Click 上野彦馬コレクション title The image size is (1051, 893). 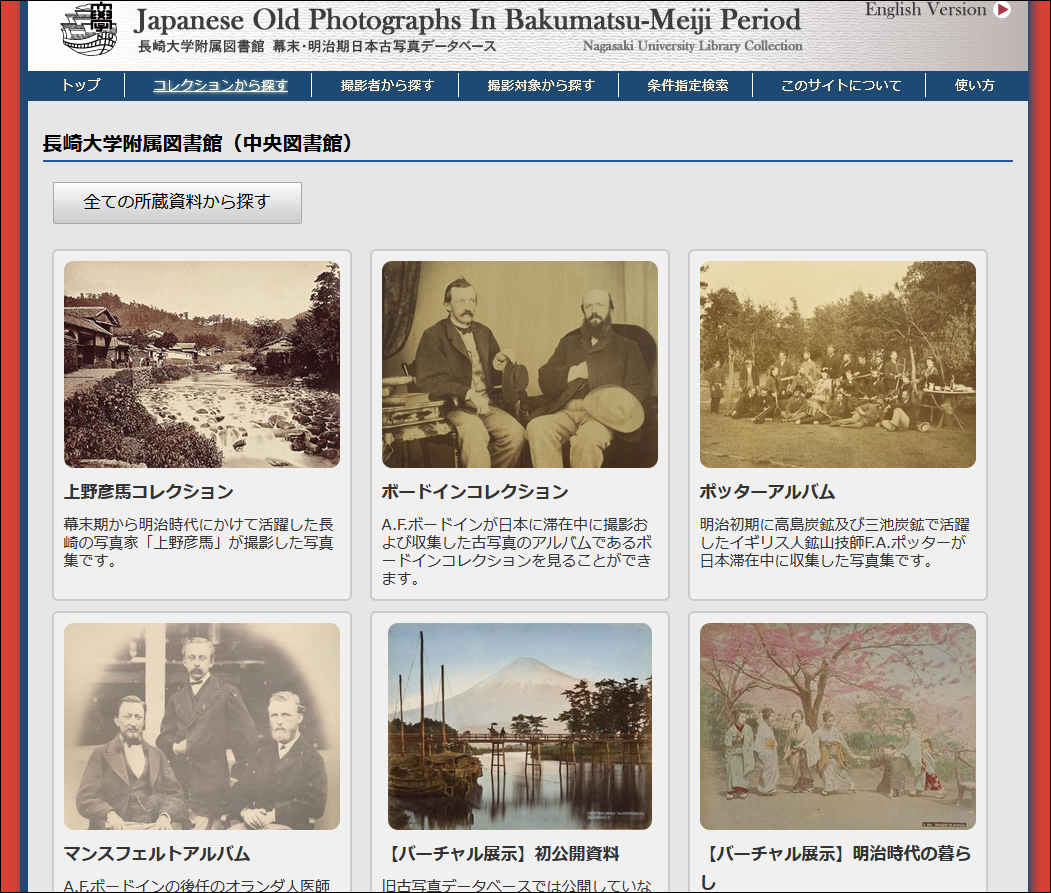click(x=149, y=491)
